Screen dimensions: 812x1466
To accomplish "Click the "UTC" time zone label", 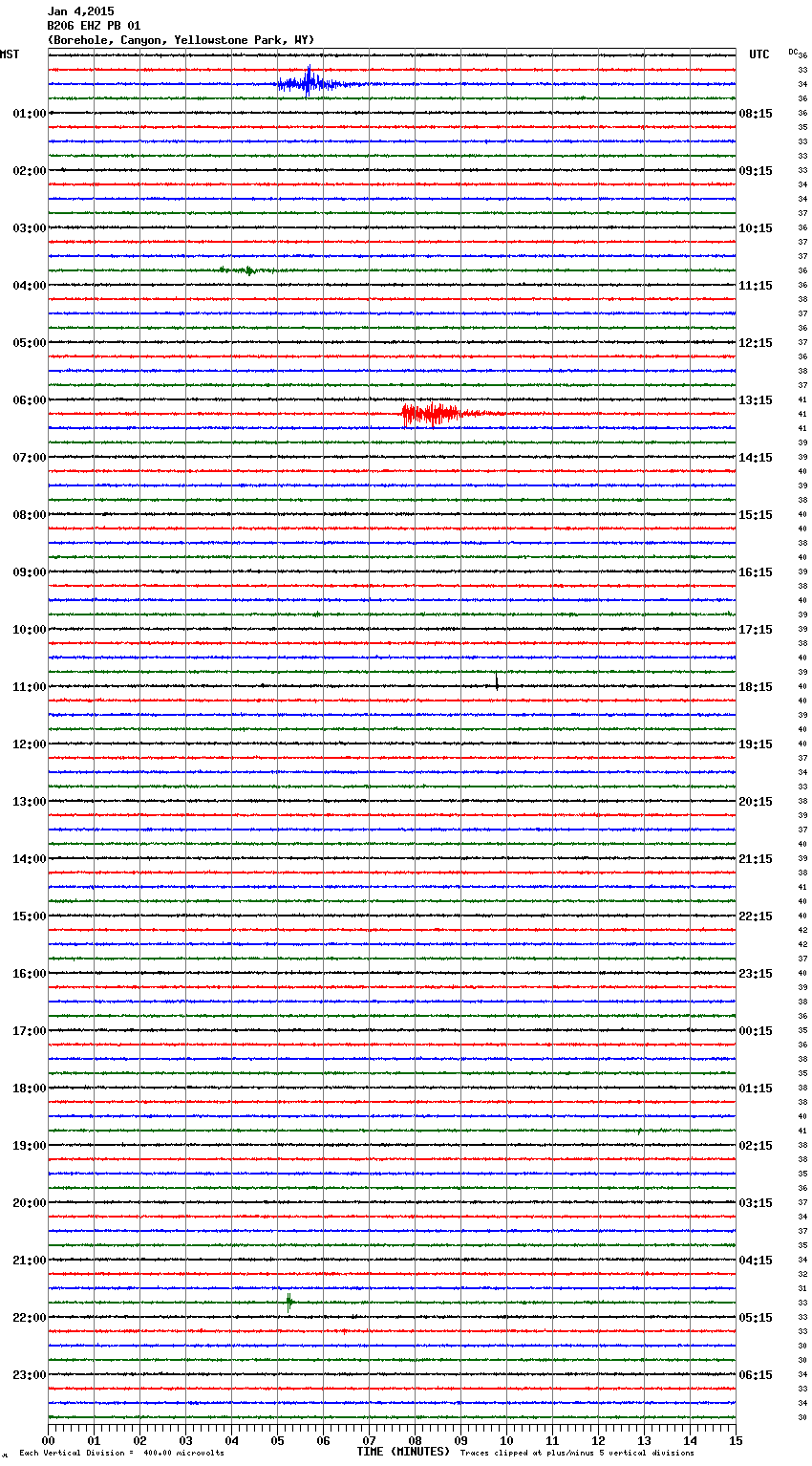I will 759,54.
